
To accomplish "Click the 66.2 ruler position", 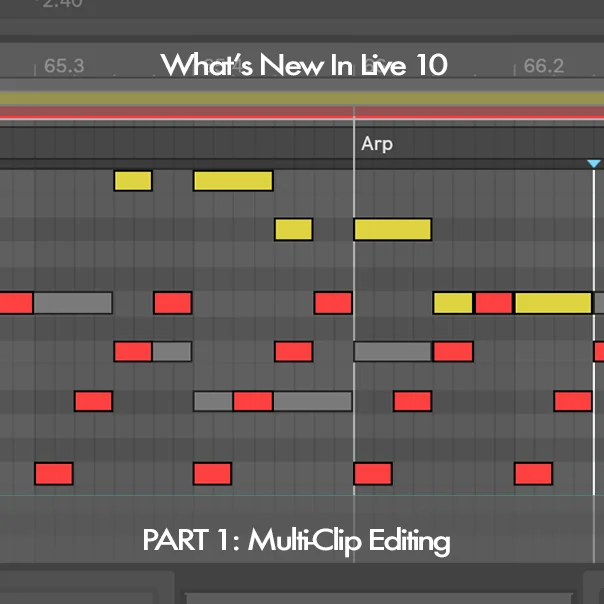I will [544, 66].
